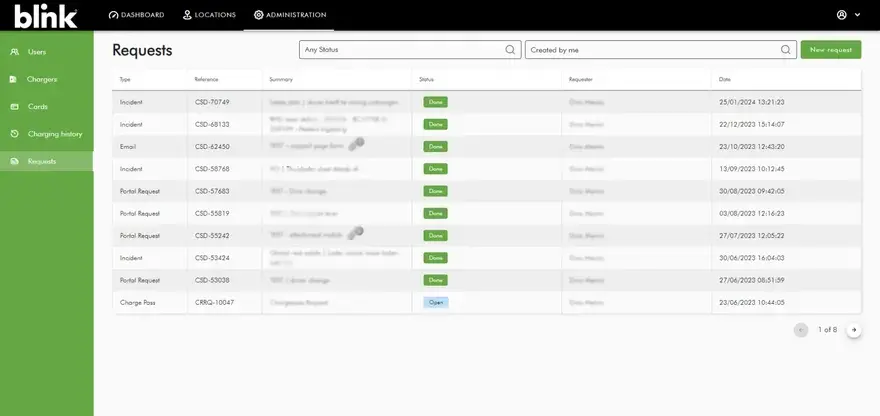This screenshot has width=880, height=416.
Task: Click the search icon in Created by me field
Action: 785,49
